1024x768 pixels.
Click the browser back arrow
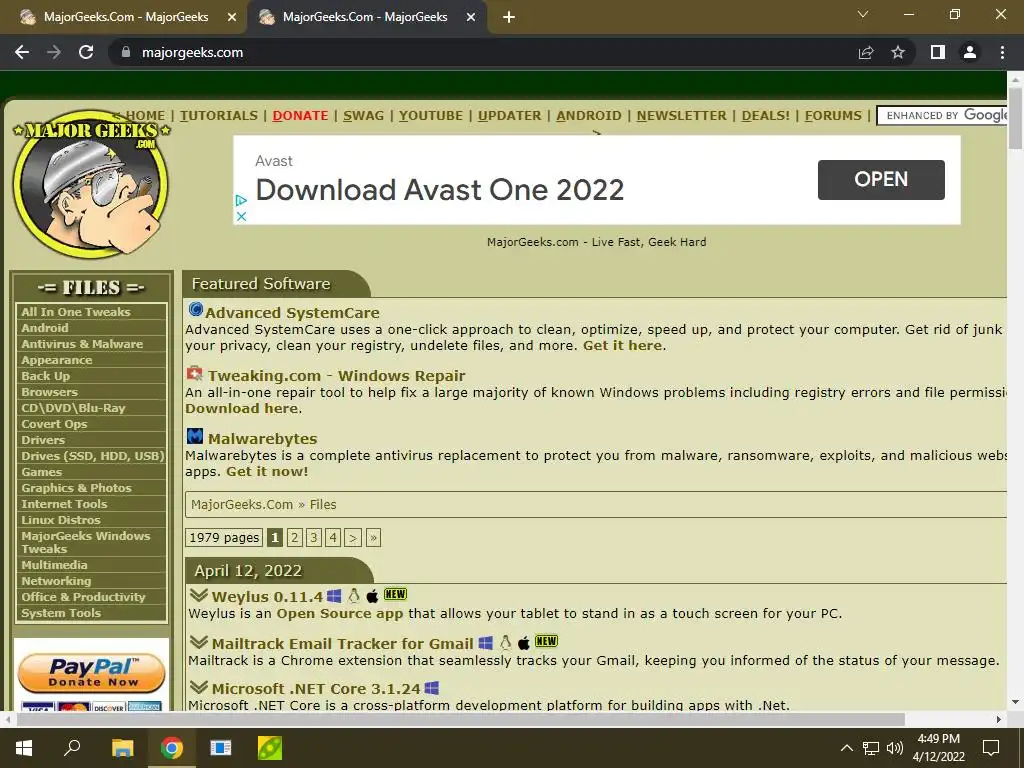[22, 52]
